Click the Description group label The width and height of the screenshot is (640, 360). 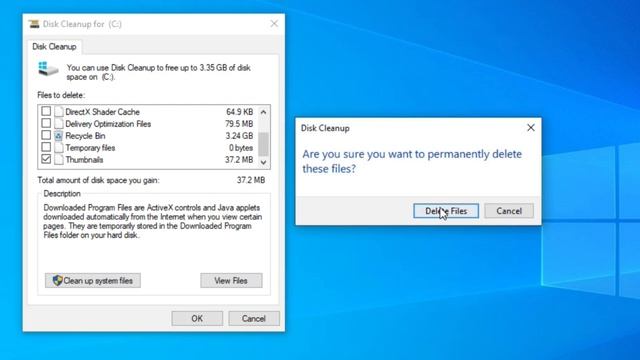[62, 193]
